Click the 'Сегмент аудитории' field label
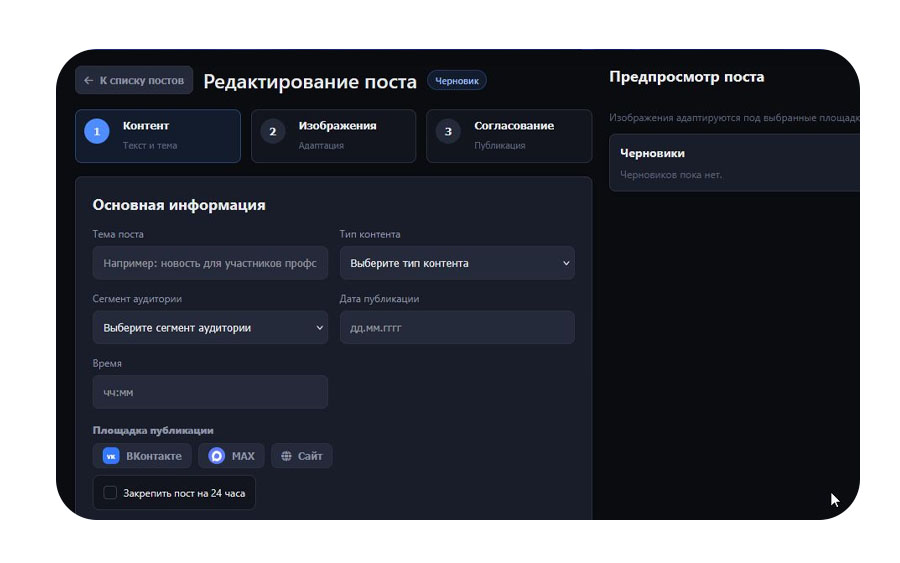The width and height of the screenshot is (900, 563). tap(137, 299)
